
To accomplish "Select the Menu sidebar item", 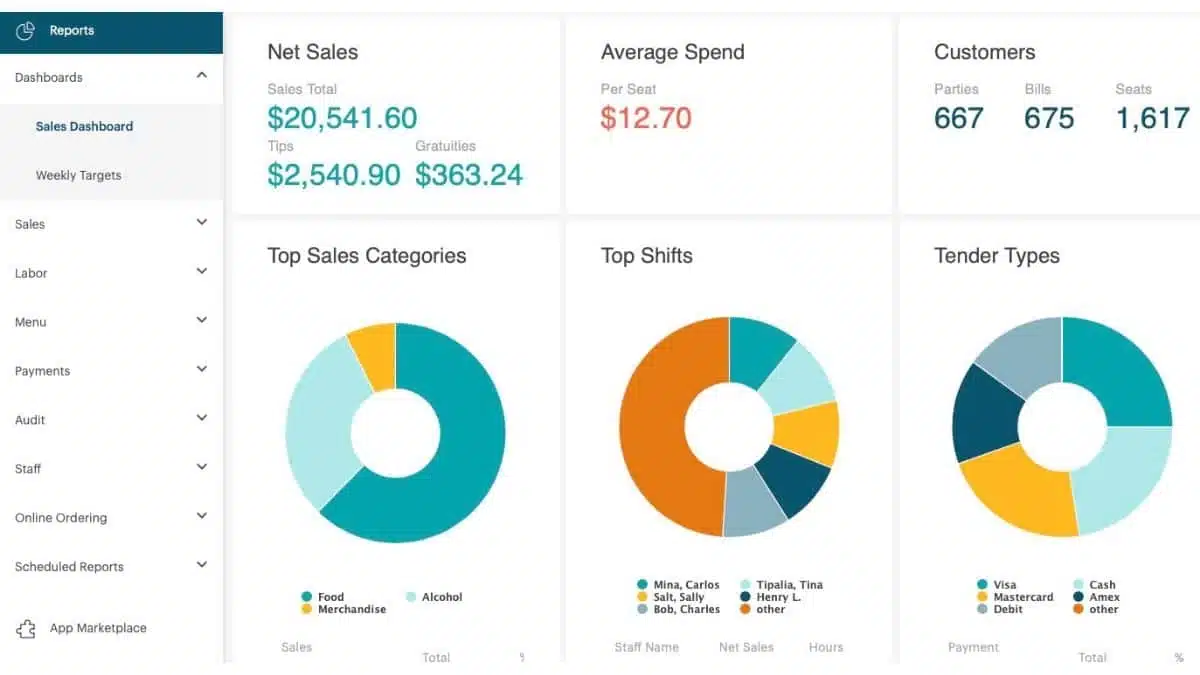I will click(30, 322).
